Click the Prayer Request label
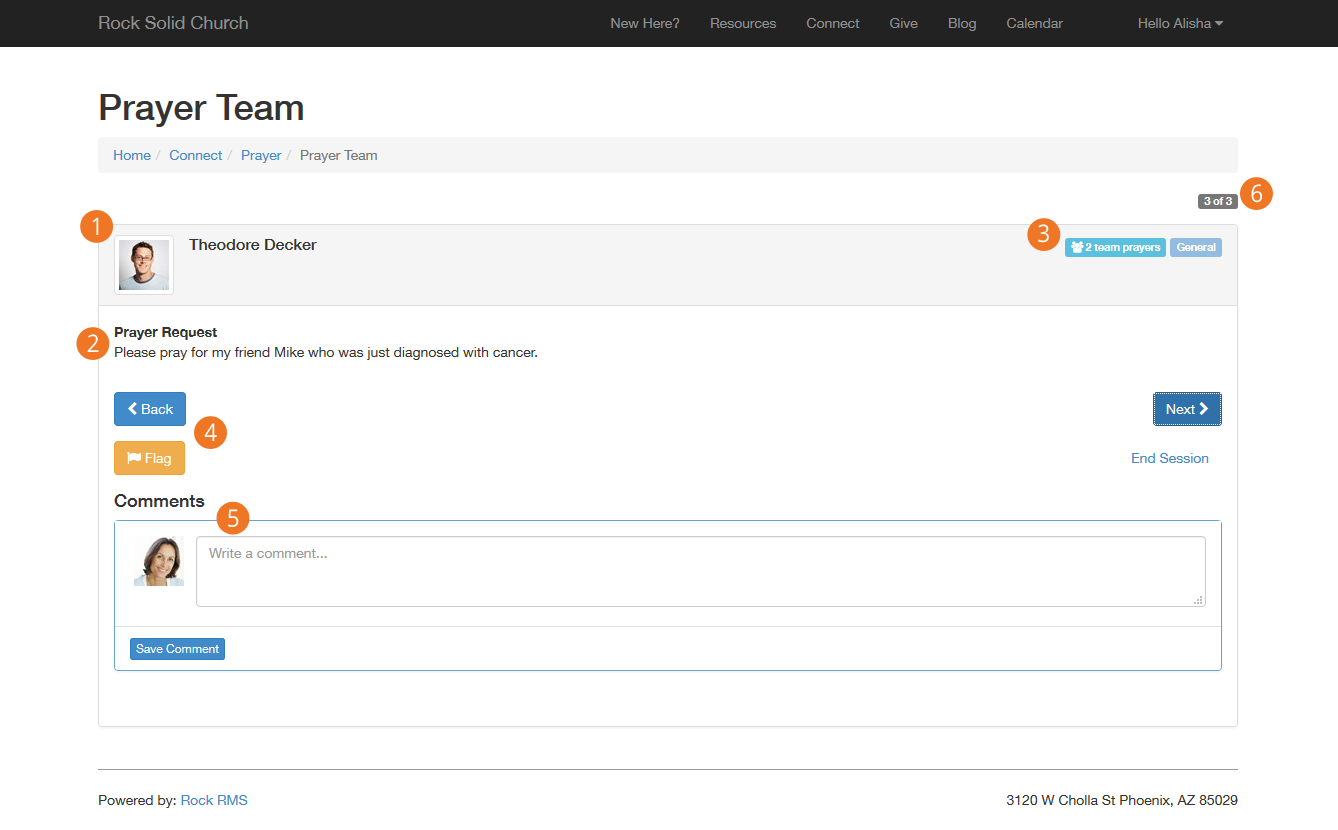 tap(166, 332)
